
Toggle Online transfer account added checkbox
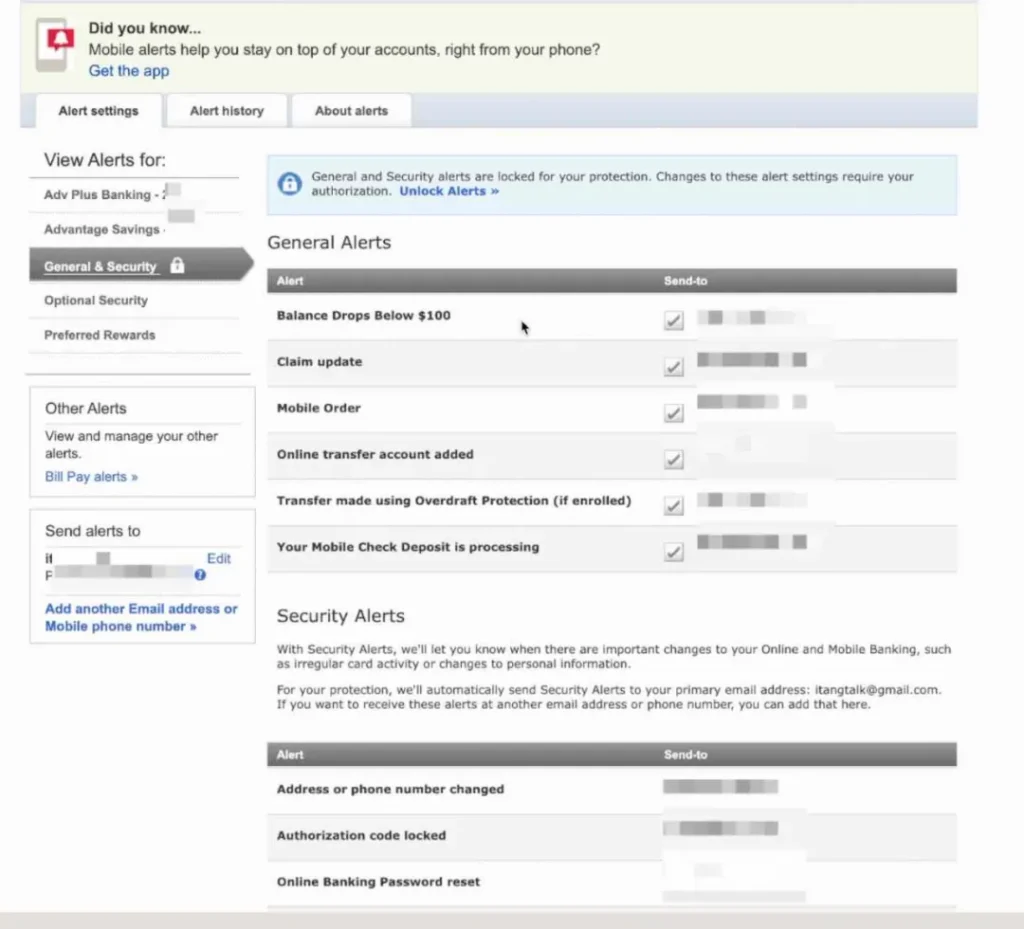674,460
